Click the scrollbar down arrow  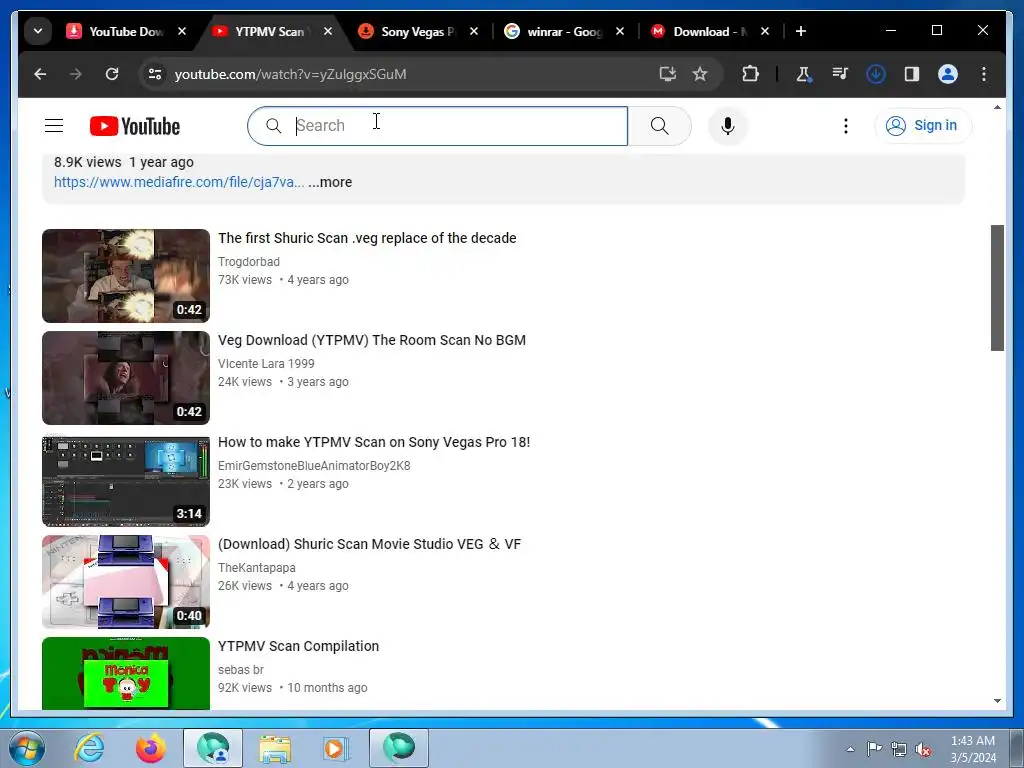click(997, 701)
